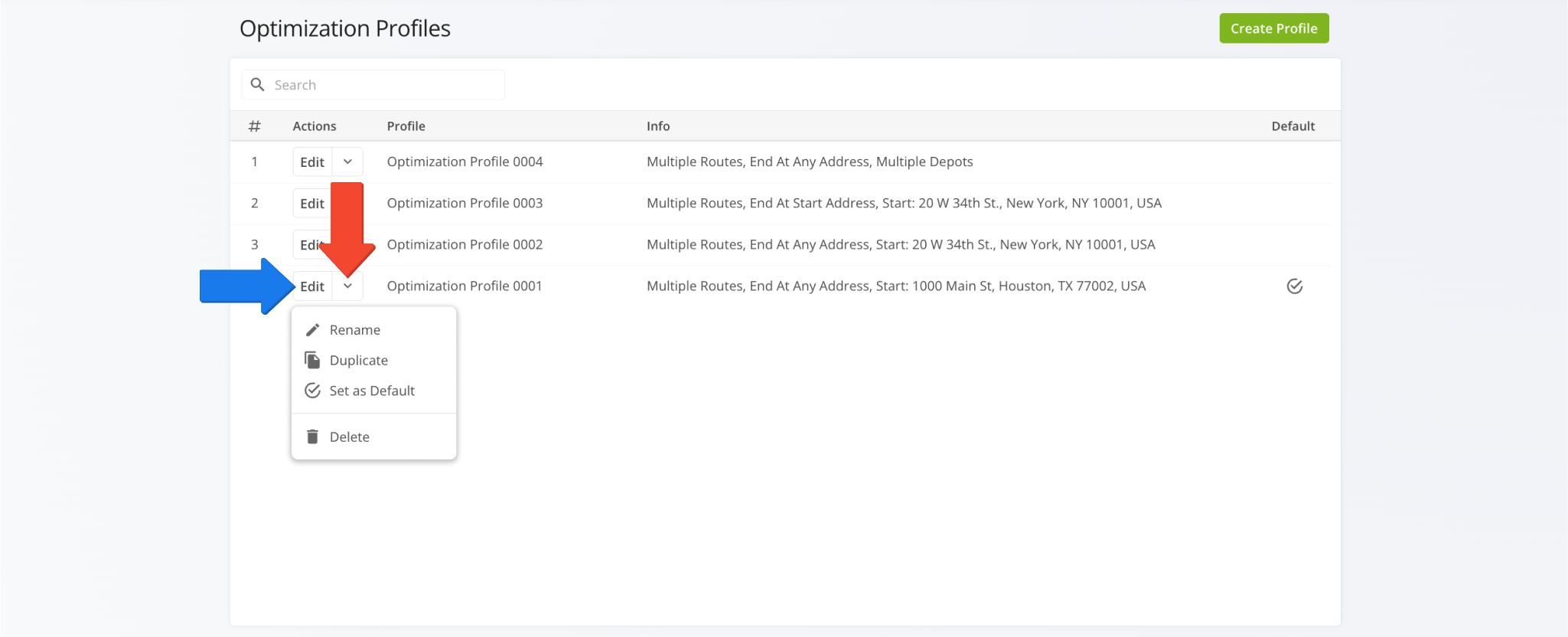Click row number 2

click(255, 203)
